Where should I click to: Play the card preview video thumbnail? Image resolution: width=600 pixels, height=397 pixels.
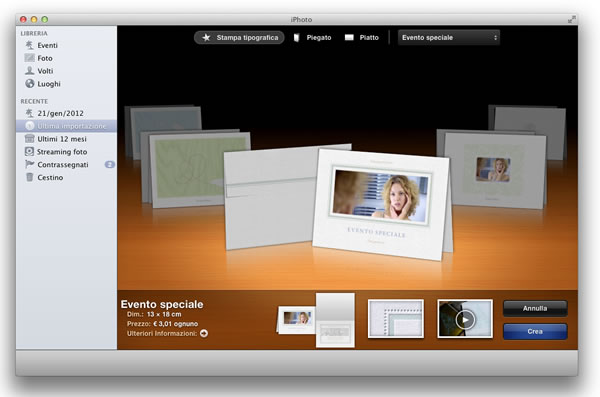[465, 319]
